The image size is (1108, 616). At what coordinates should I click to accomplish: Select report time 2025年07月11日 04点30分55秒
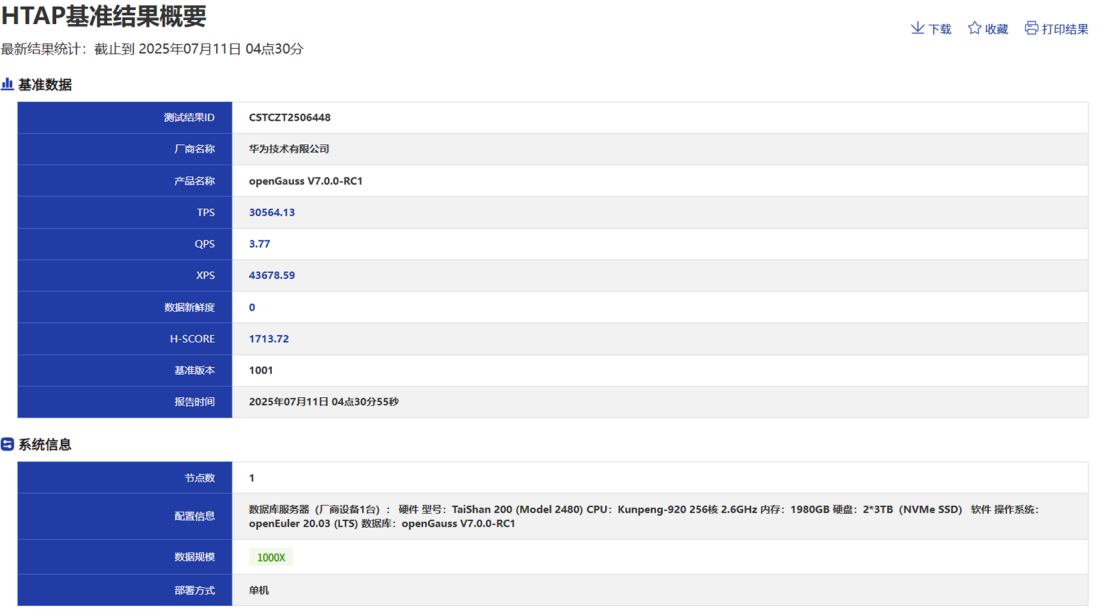[x=323, y=402]
